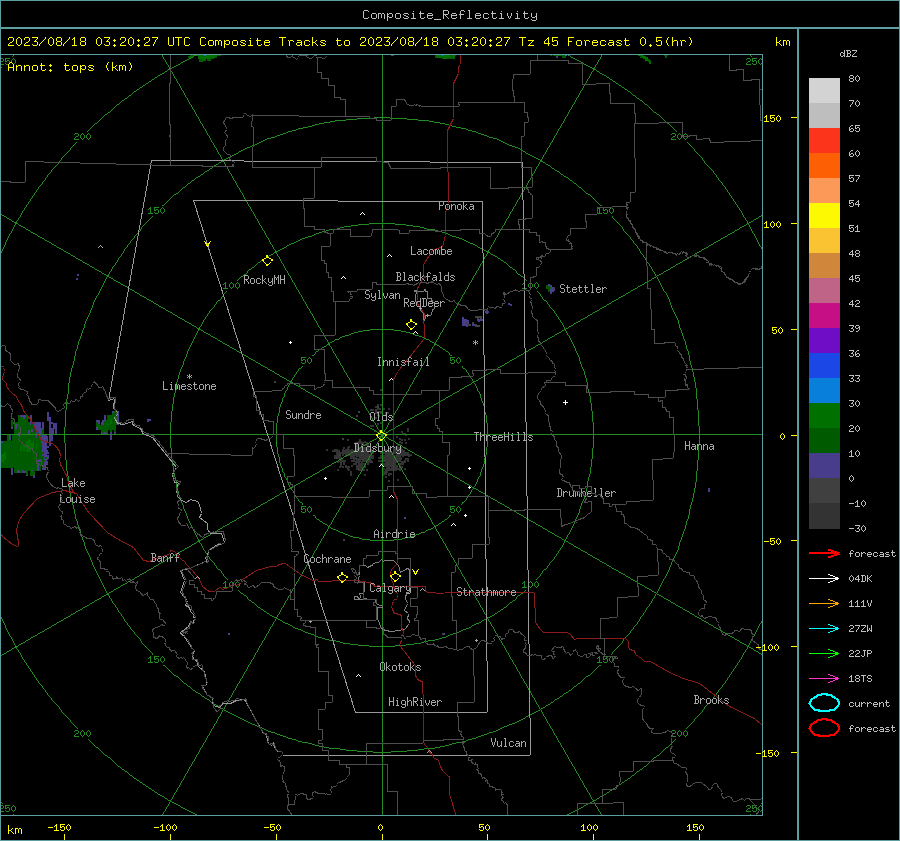This screenshot has height=841, width=900.
Task: Select the magenta swatch between 42 and 39
Action: (x=824, y=315)
